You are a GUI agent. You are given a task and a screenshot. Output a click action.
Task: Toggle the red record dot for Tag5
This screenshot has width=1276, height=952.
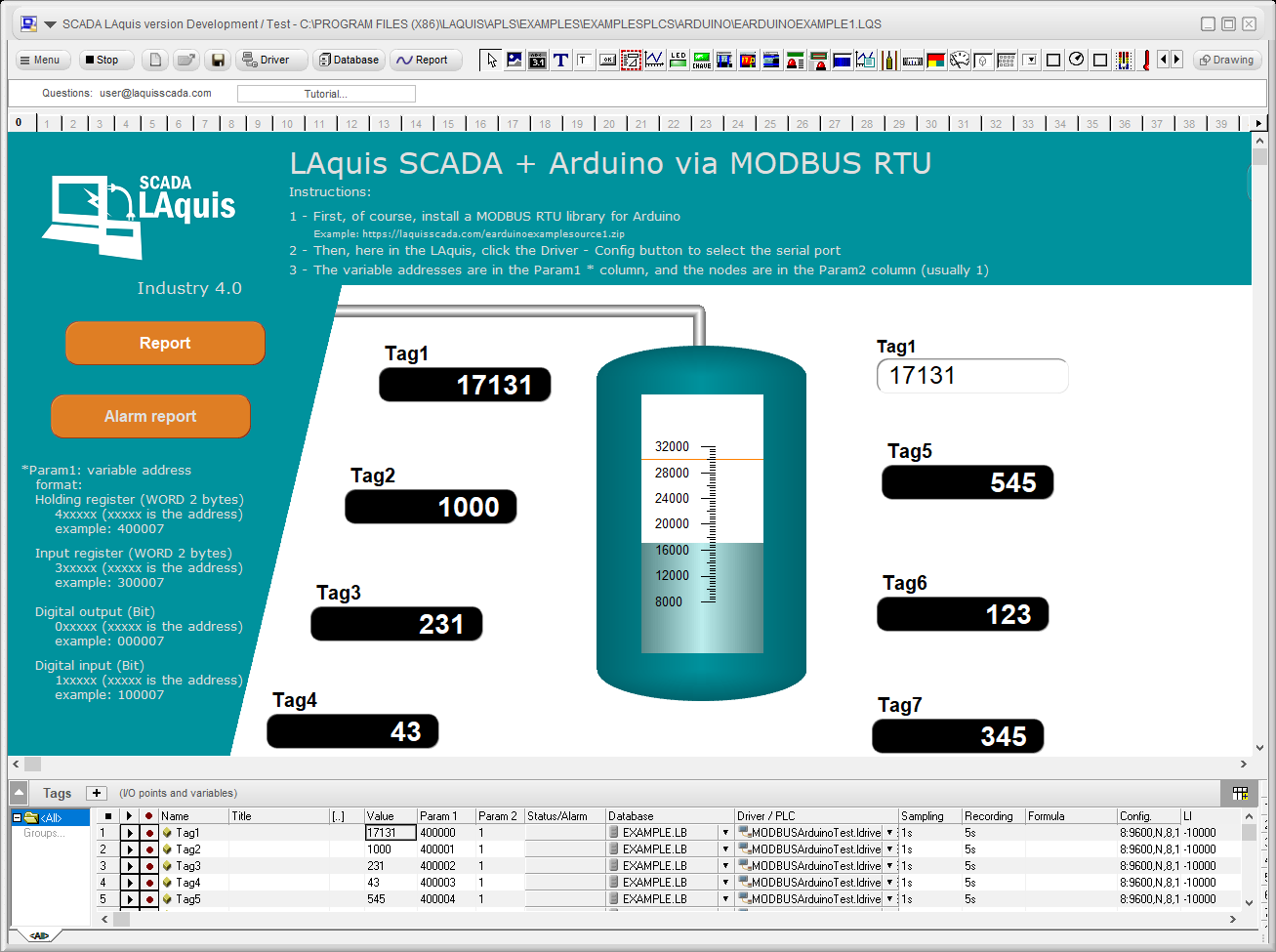[x=149, y=899]
